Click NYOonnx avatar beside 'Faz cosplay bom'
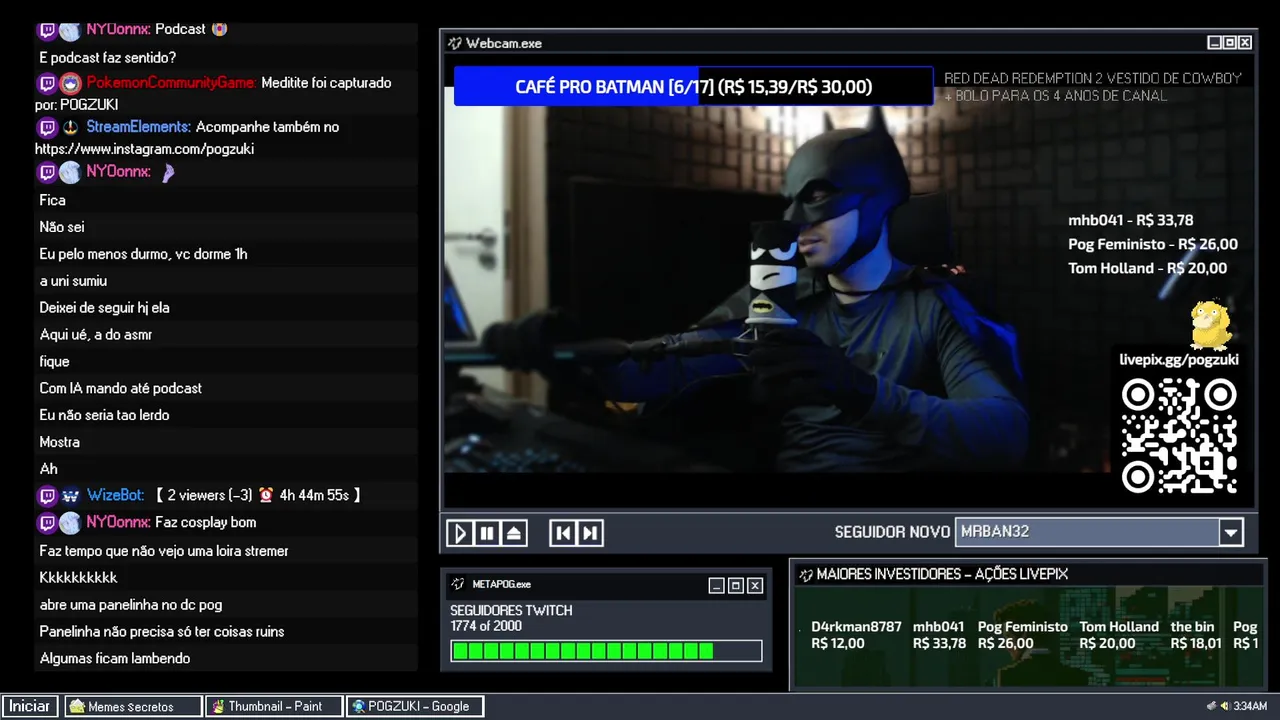 tap(70, 523)
